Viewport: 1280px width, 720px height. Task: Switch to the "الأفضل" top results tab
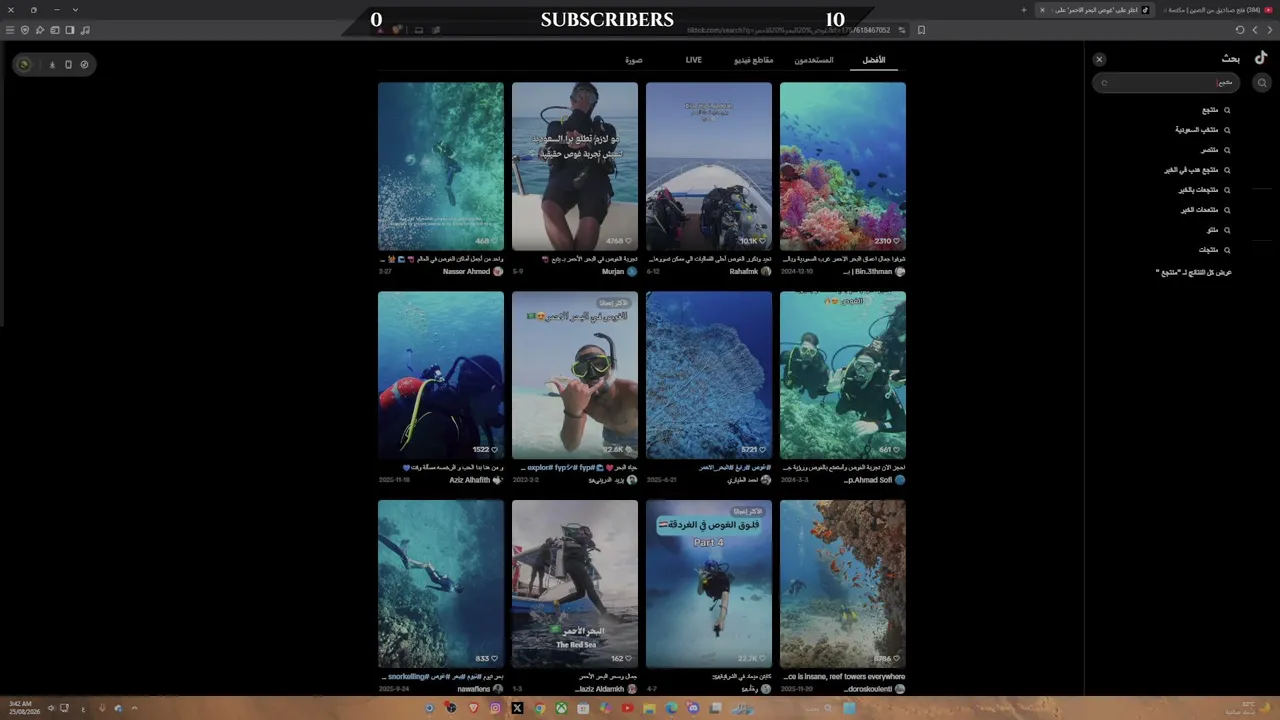[874, 60]
